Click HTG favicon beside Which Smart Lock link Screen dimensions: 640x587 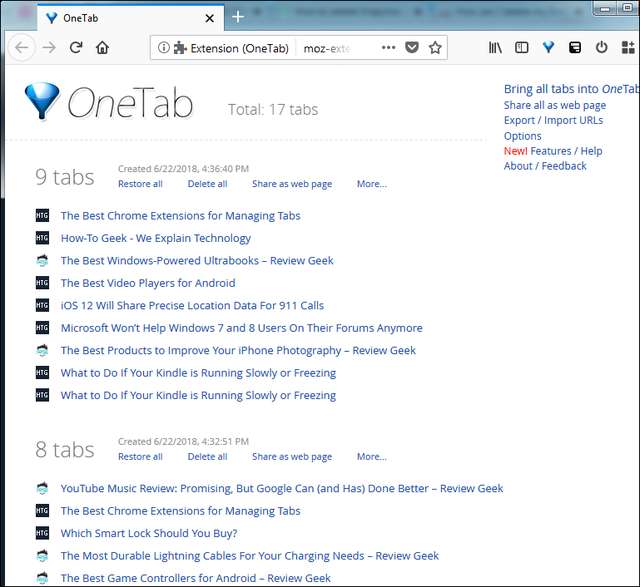tap(42, 533)
